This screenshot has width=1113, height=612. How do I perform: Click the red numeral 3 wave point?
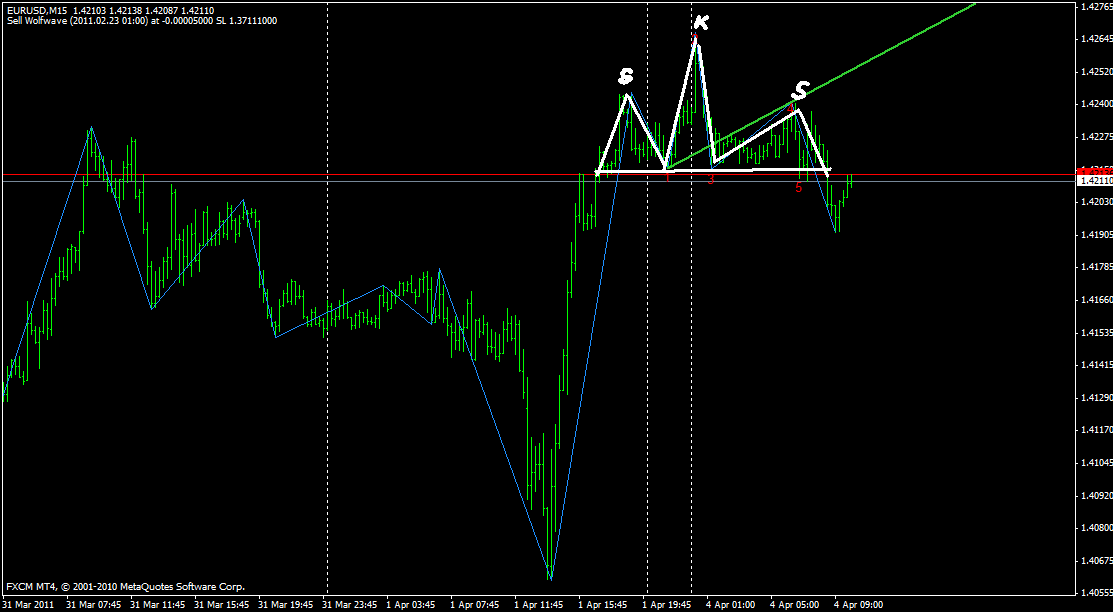click(x=711, y=178)
